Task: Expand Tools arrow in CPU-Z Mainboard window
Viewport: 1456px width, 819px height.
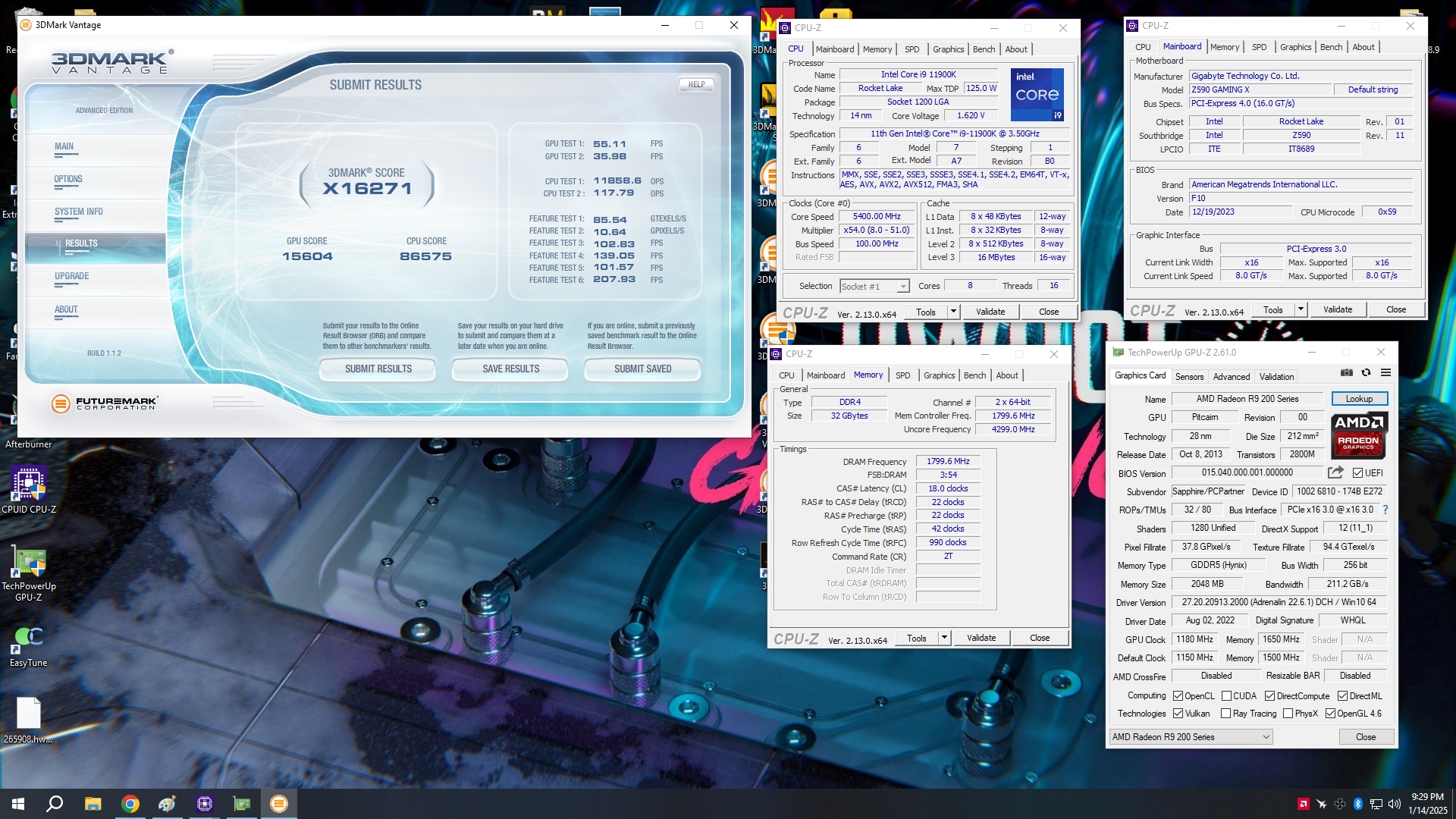Action: click(x=1301, y=309)
